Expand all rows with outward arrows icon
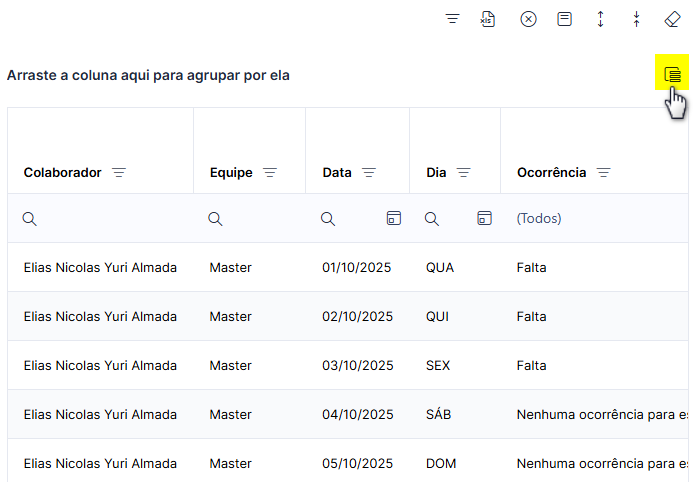Screen dimensions: 694x482 pos(601,19)
